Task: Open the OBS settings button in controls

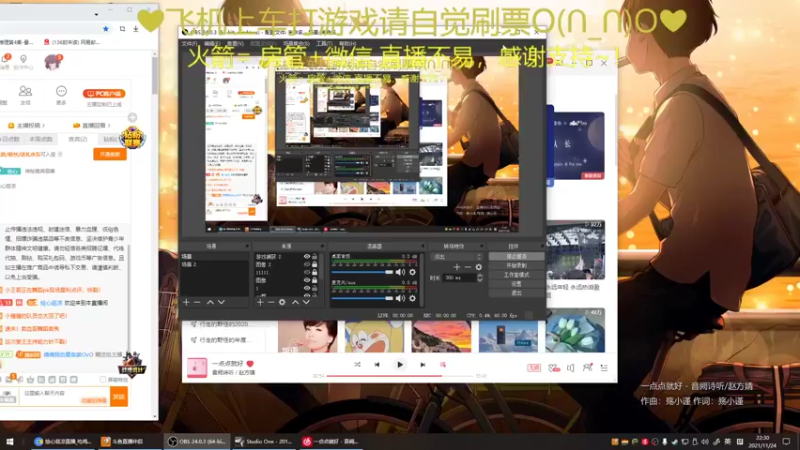Action: point(516,284)
